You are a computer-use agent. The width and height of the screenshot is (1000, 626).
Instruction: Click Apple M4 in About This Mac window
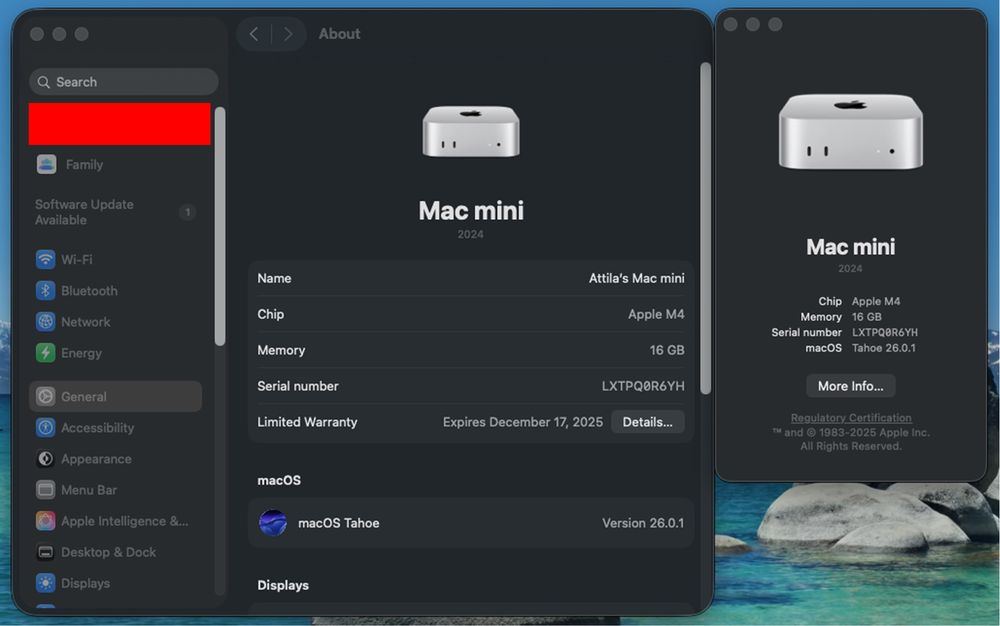(876, 302)
